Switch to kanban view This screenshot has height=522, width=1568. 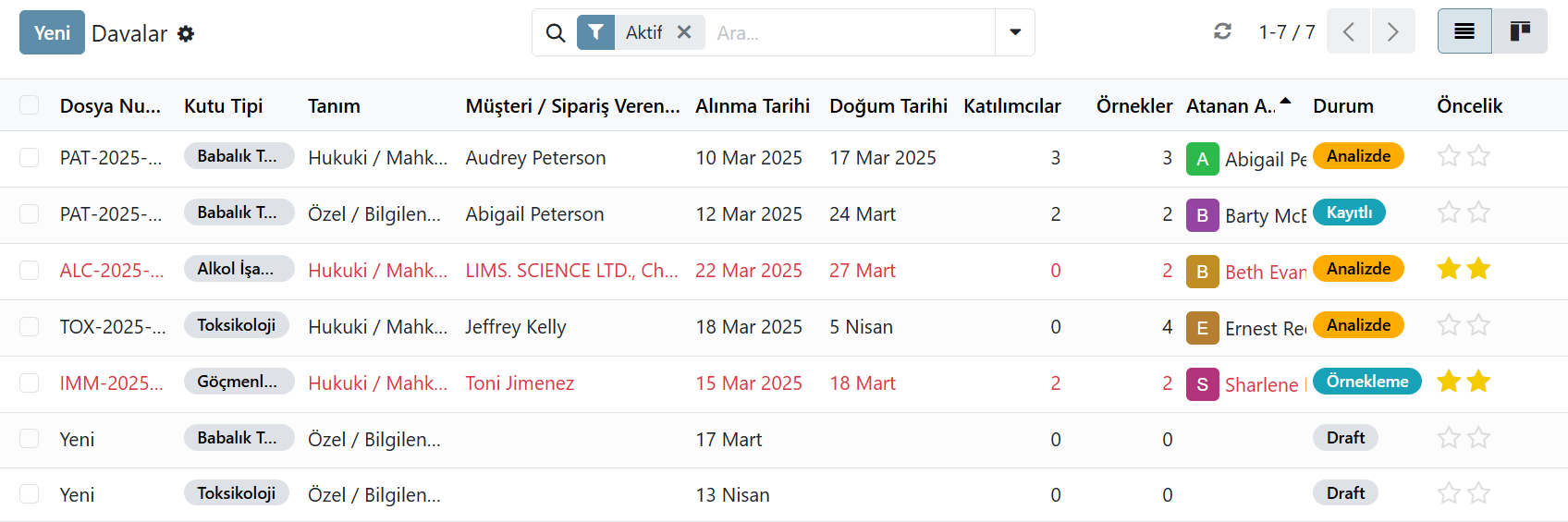[1520, 31]
